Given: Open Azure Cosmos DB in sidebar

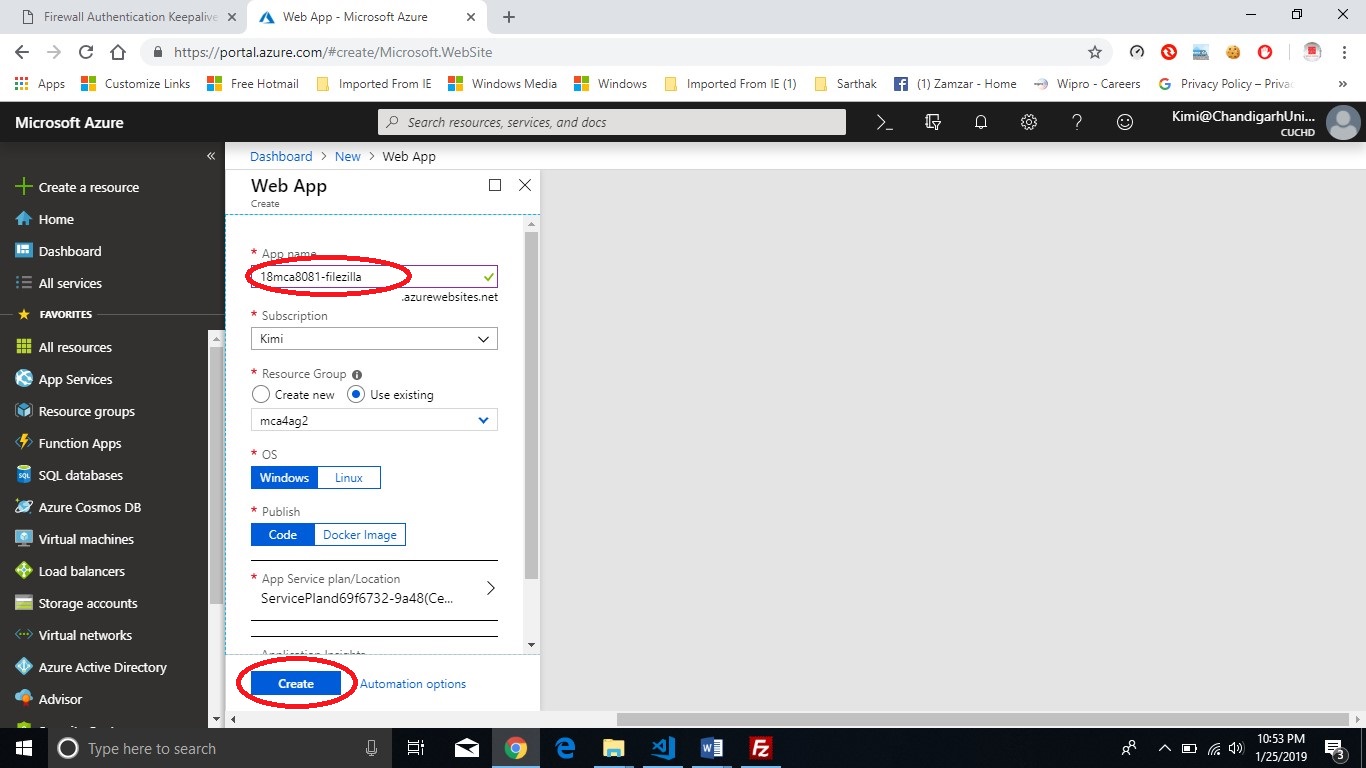Looking at the screenshot, I should point(78,507).
